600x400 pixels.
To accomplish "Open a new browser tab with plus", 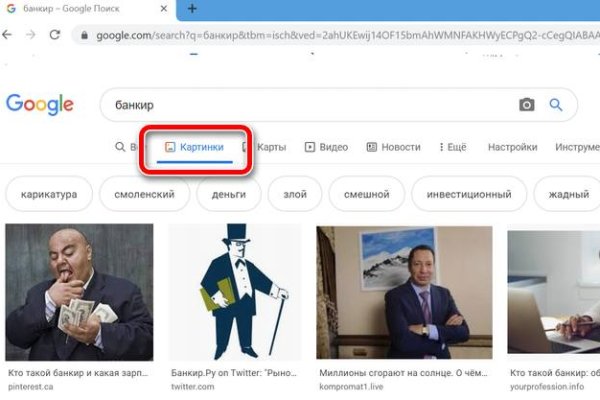I will click(x=192, y=9).
